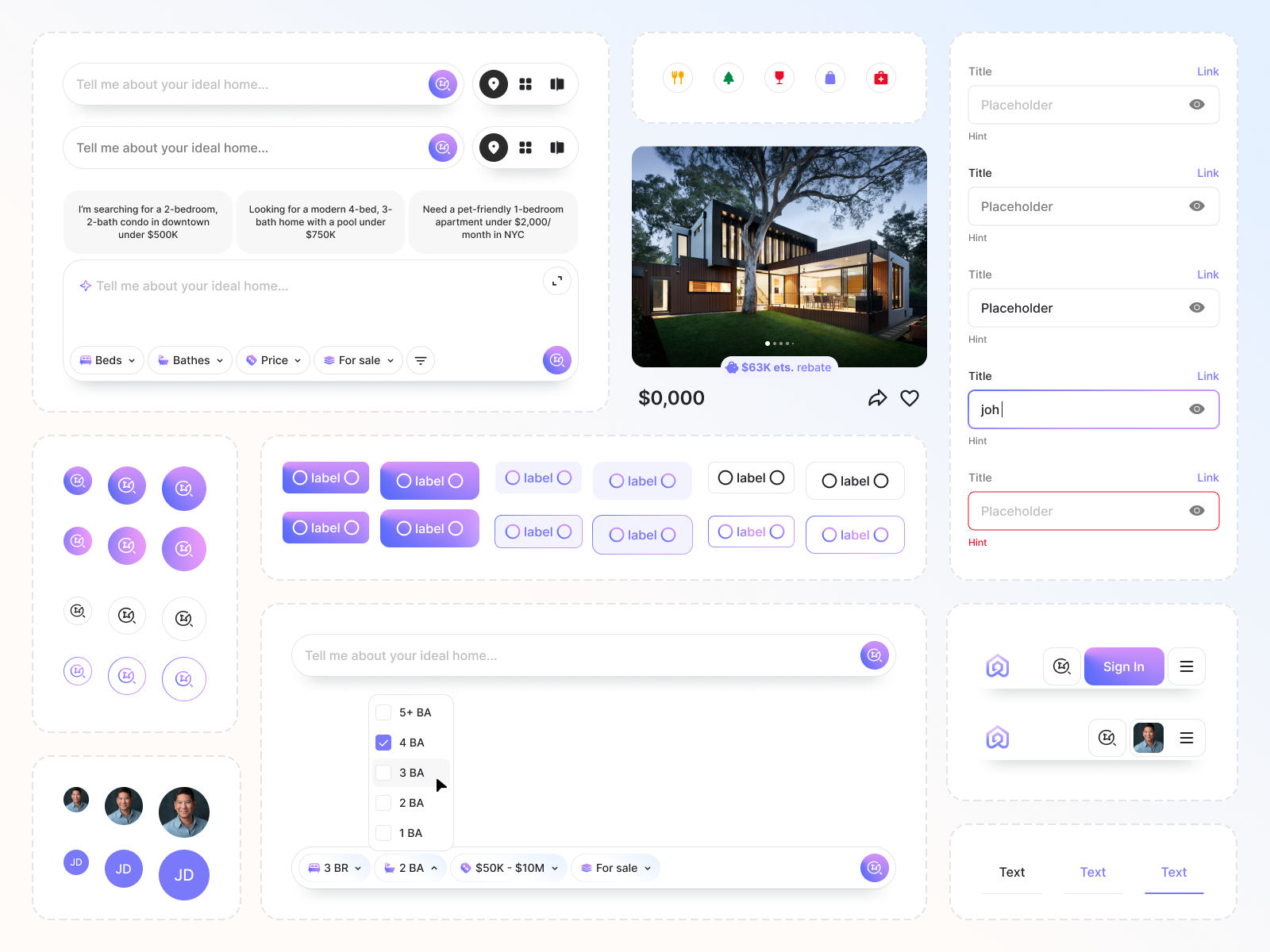Screen dimensions: 1270x952
Task: Favorite the listing with the heart icon
Action: tap(910, 398)
